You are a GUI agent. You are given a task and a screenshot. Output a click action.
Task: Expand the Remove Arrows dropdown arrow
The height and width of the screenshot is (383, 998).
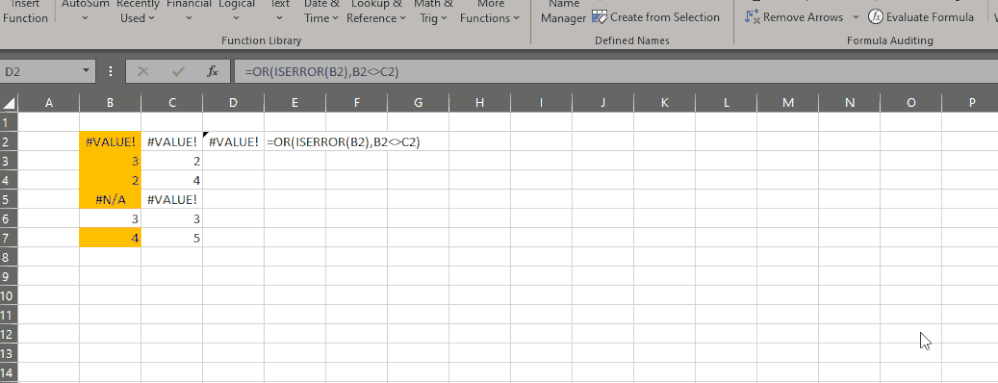(855, 17)
